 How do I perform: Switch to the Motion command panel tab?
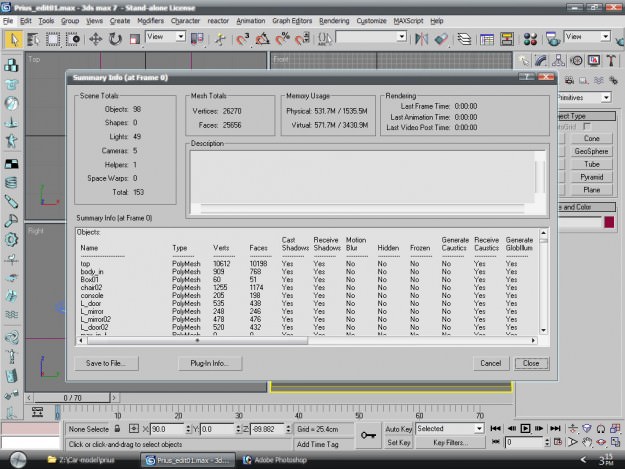click(576, 61)
